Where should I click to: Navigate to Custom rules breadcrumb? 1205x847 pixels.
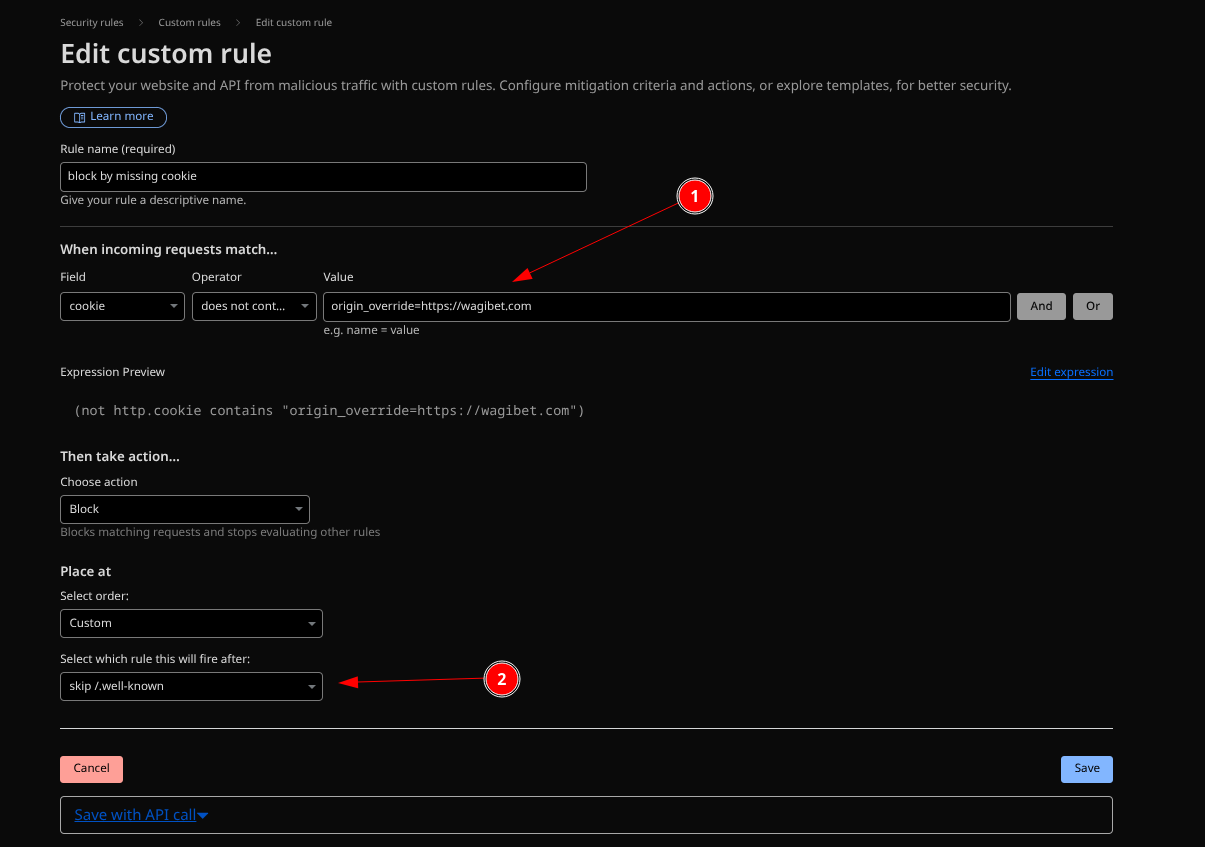pos(189,22)
